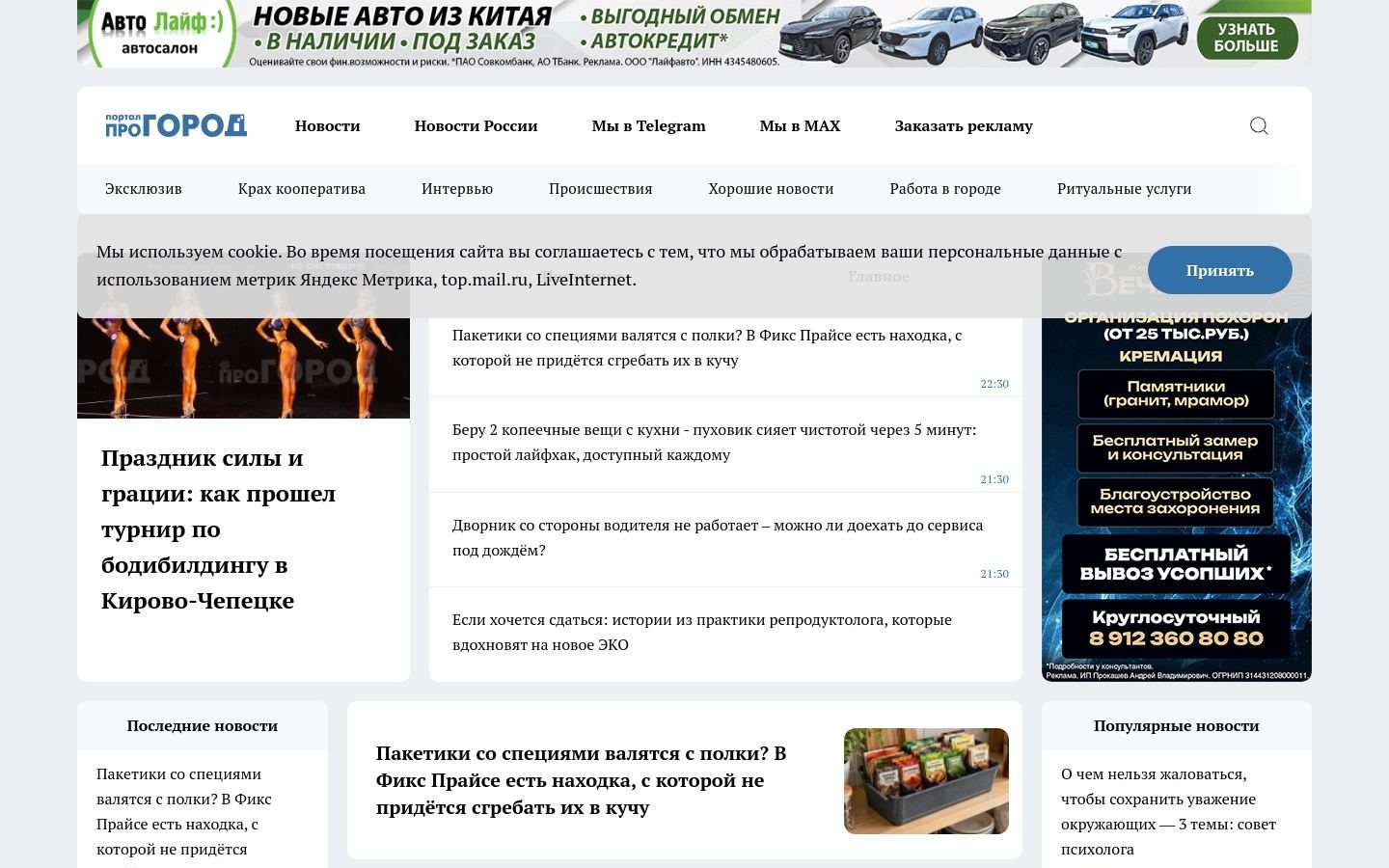Click Заказать рекламу in the header
Image resolution: width=1389 pixels, height=868 pixels.
tap(964, 125)
